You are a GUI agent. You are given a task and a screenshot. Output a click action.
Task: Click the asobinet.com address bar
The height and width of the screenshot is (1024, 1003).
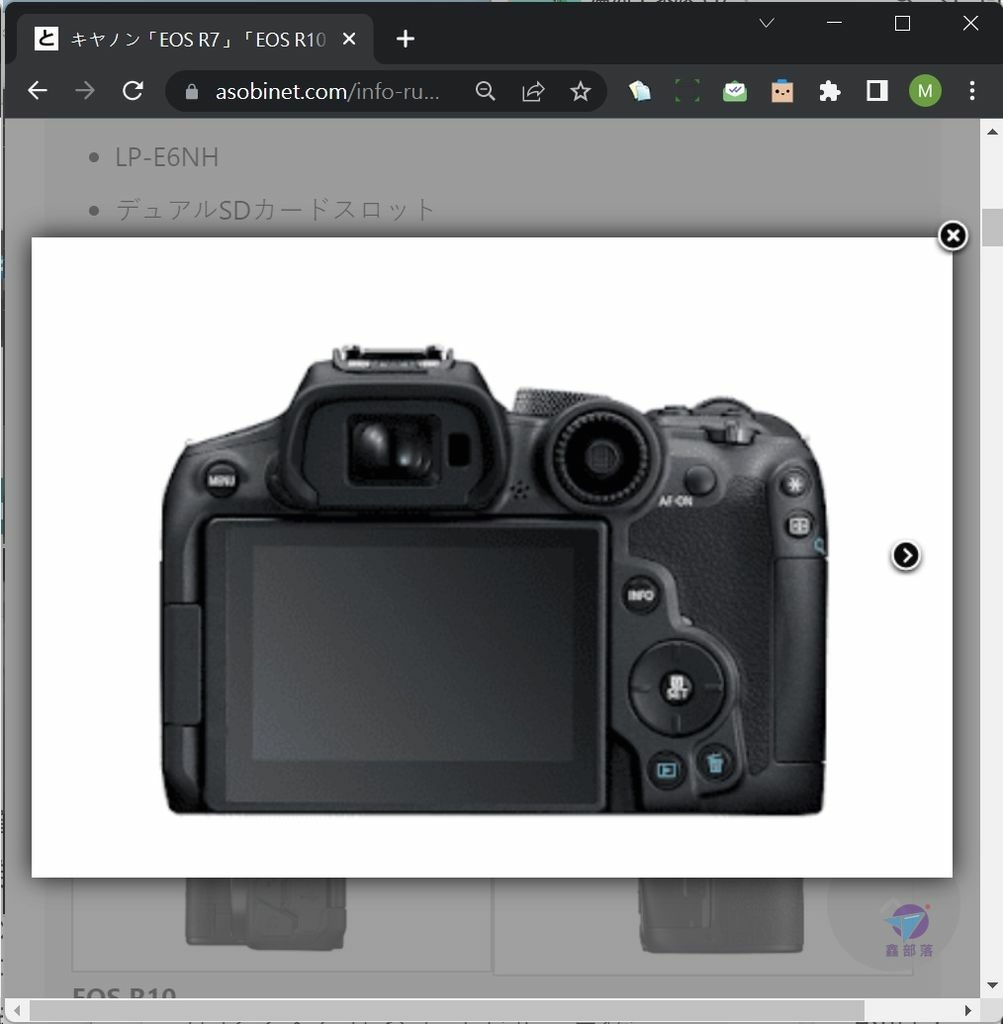327,91
